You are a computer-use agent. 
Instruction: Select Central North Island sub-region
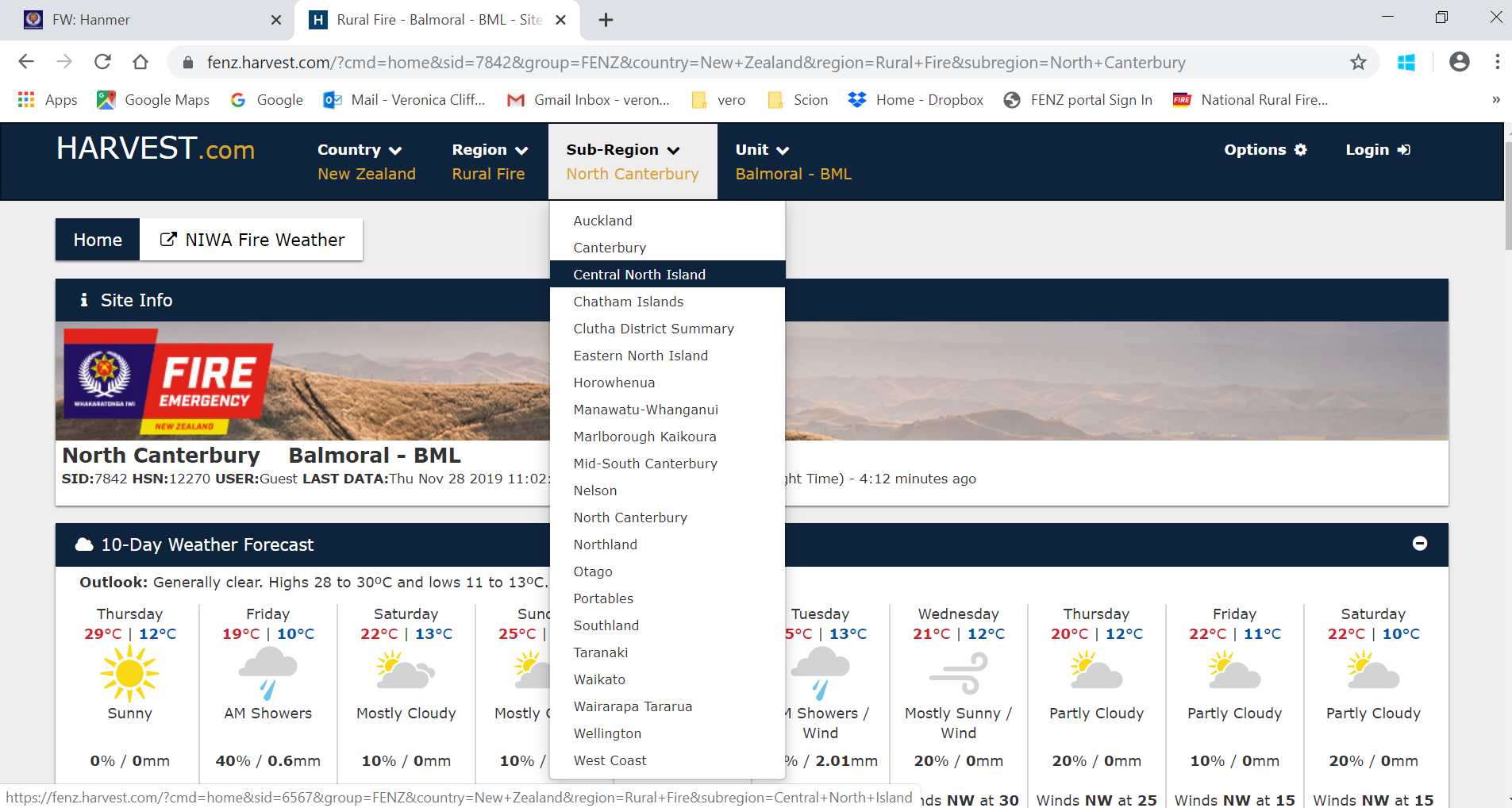tap(639, 275)
